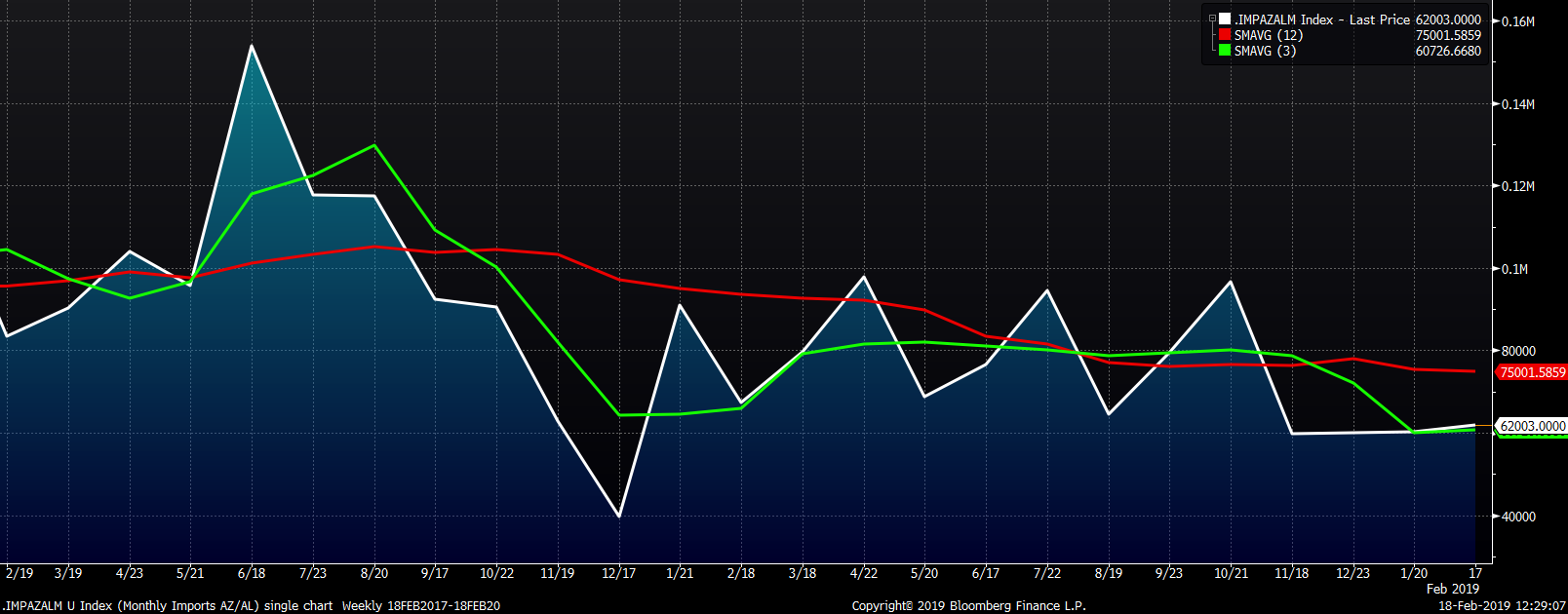1568x614 pixels.
Task: Click the 8/20 peak of the green average line
Action: pyautogui.click(x=374, y=145)
